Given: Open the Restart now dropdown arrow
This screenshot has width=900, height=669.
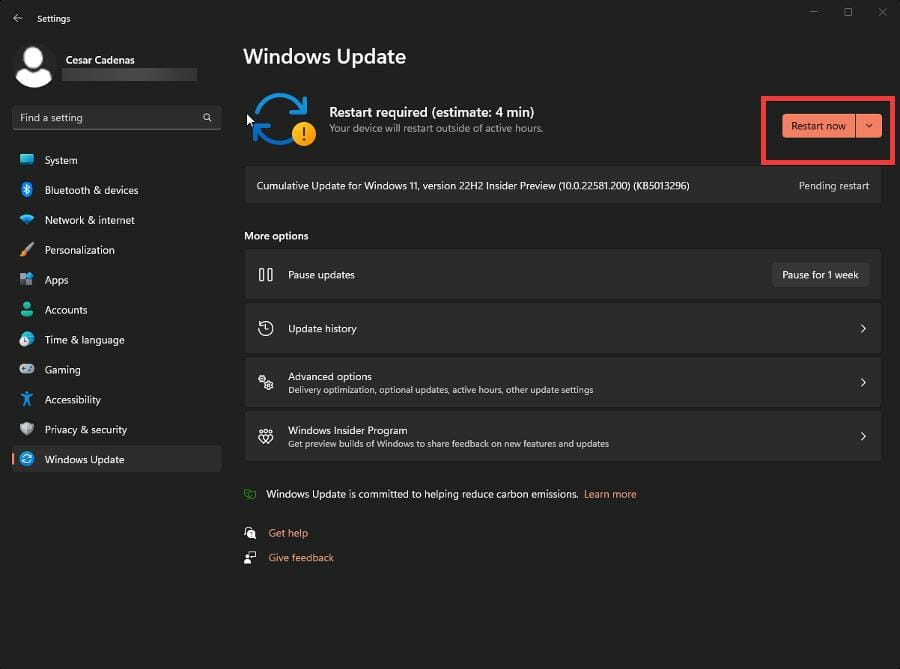Looking at the screenshot, I should point(868,125).
